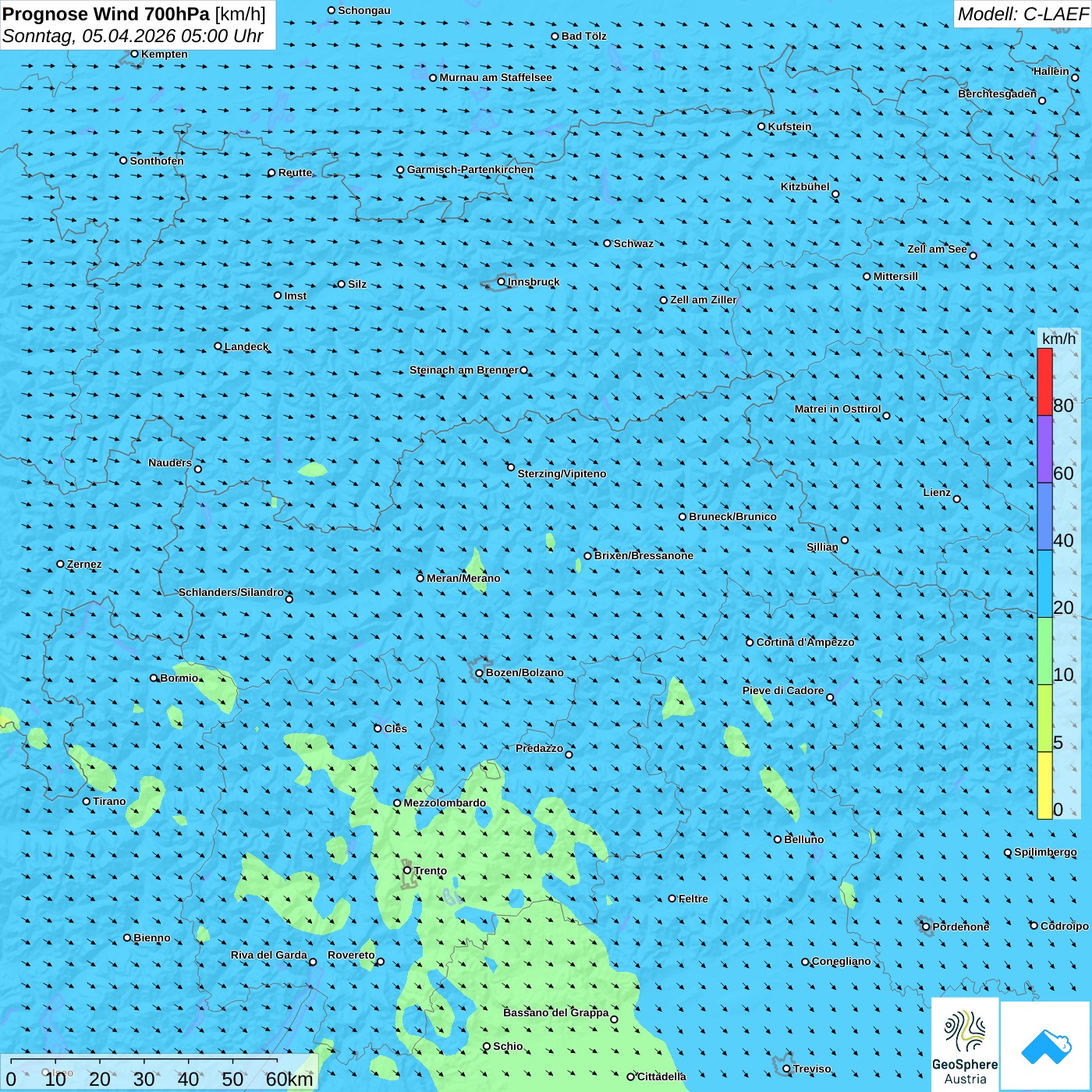Screen dimensions: 1092x1092
Task: Click the 'Cittadella' town label
Action: click(661, 1076)
